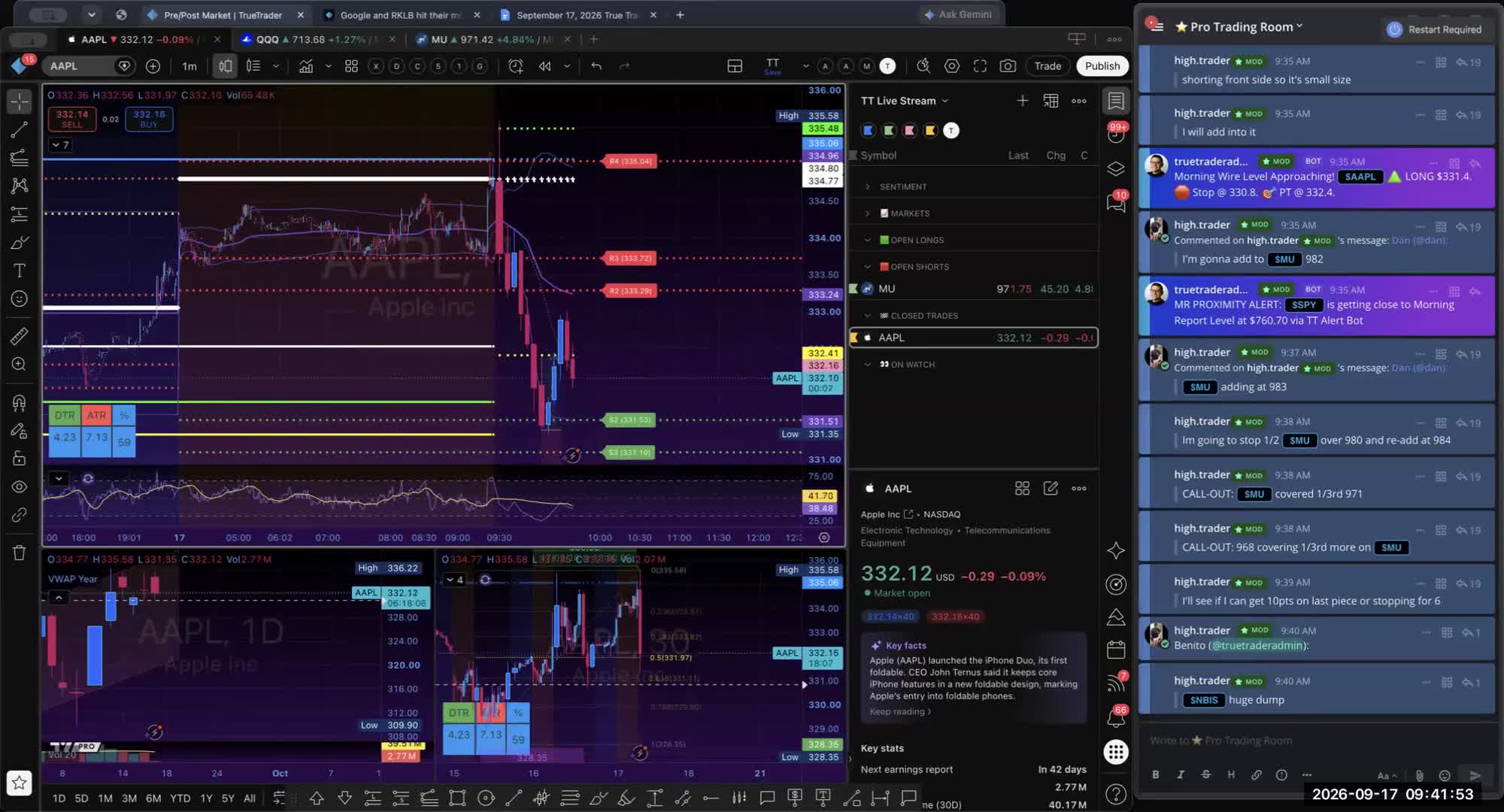Expand the MARKETS watchlist section

point(867,214)
